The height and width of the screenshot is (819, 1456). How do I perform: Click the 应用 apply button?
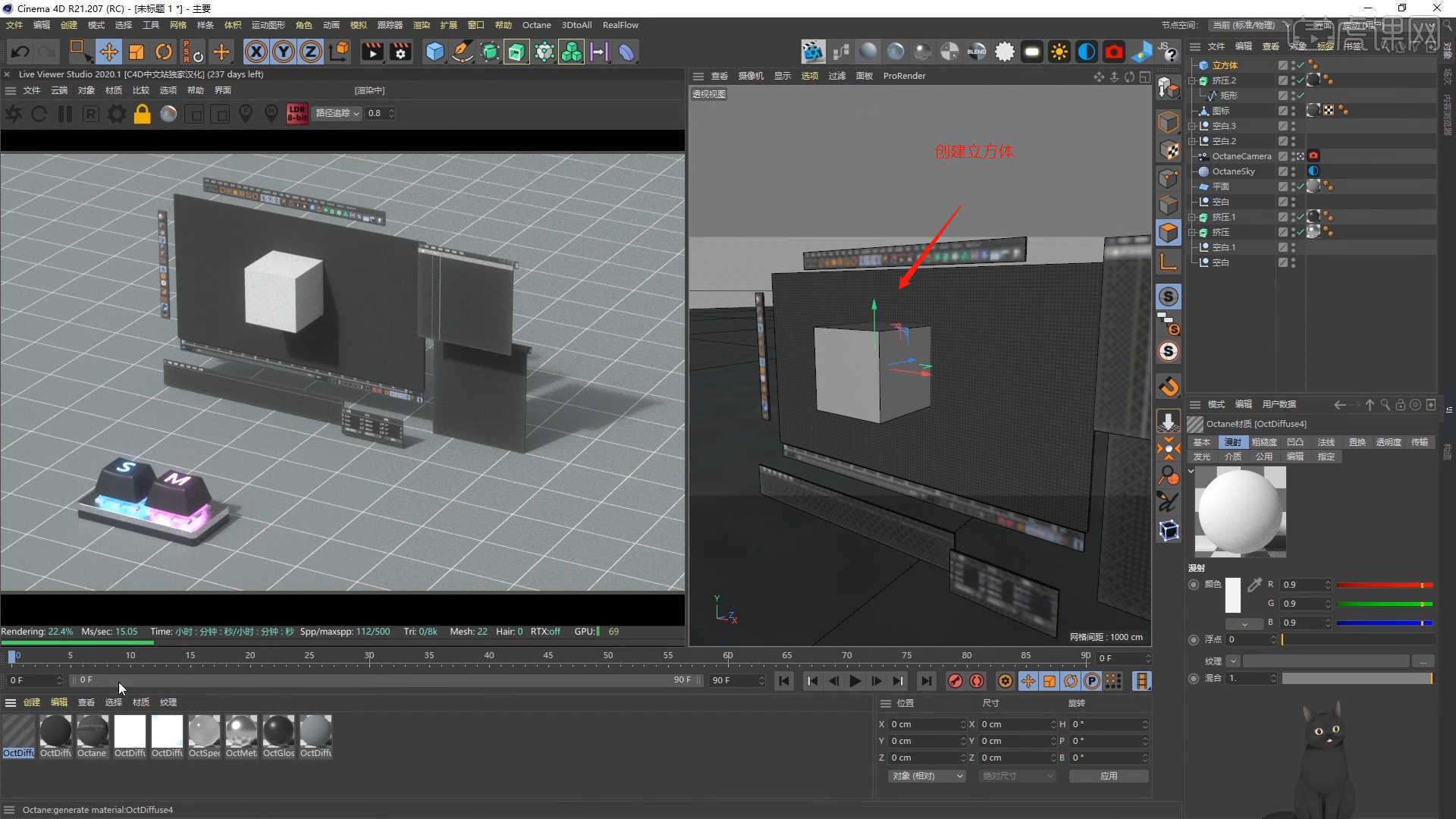1109,776
